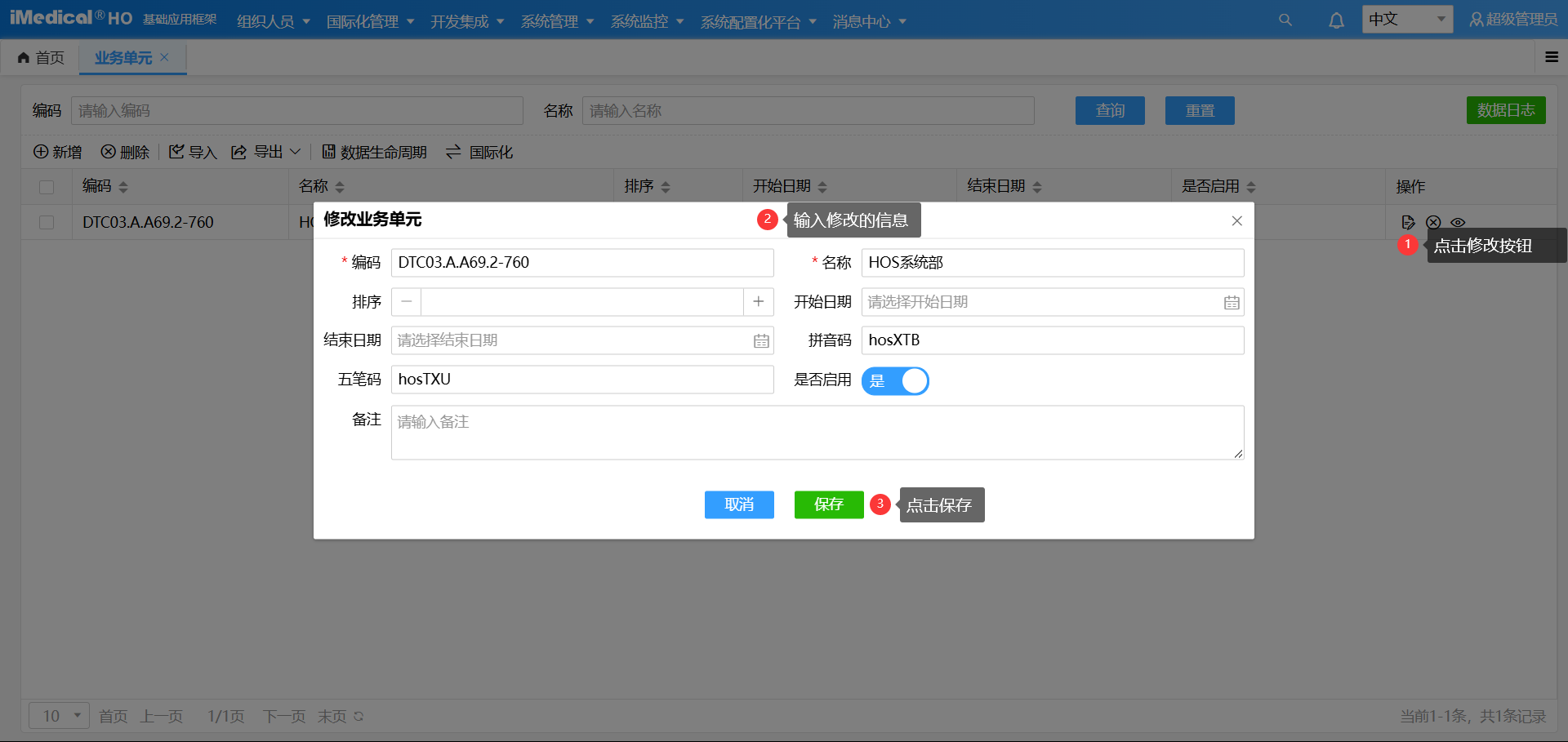Increase 排序 with the plus button
Screen dimensions: 1568x742
coord(759,302)
